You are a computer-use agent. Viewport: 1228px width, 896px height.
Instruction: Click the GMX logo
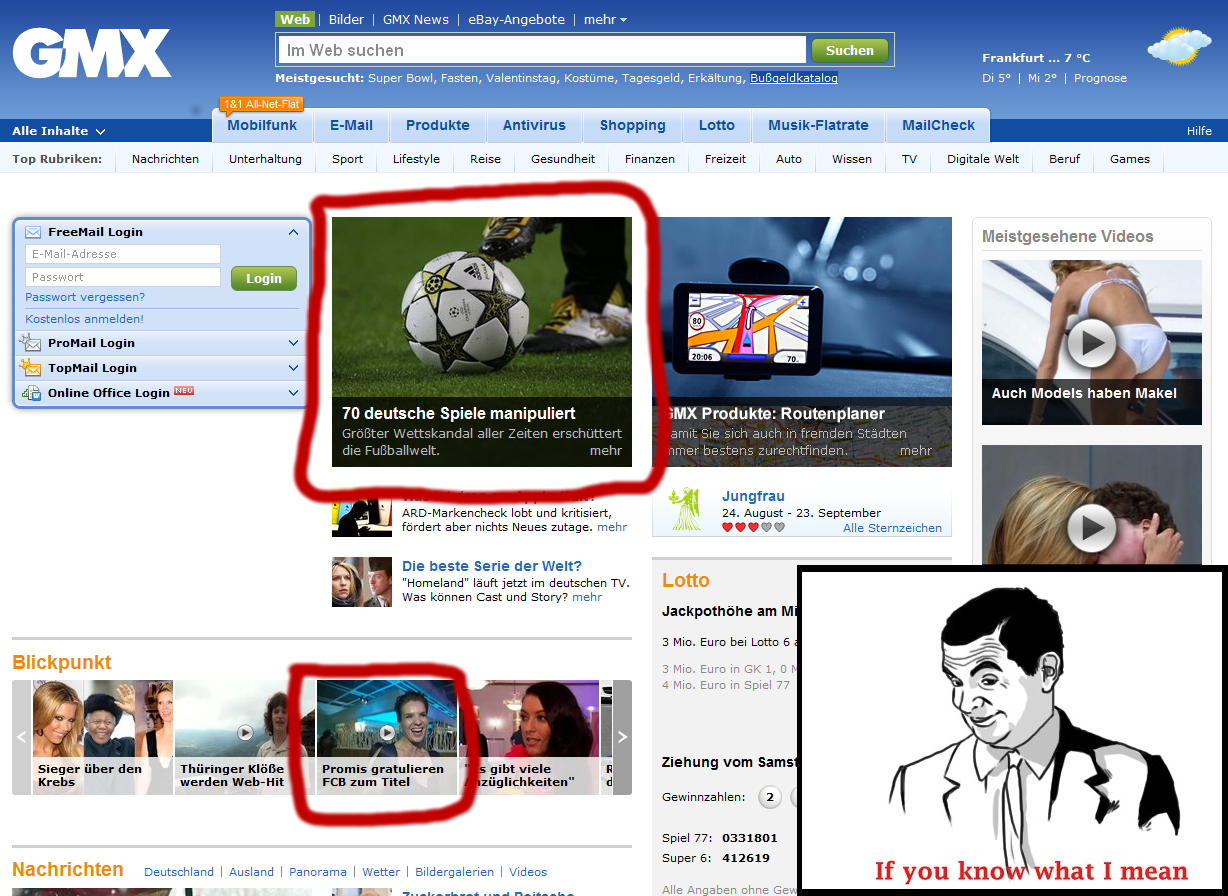(92, 53)
